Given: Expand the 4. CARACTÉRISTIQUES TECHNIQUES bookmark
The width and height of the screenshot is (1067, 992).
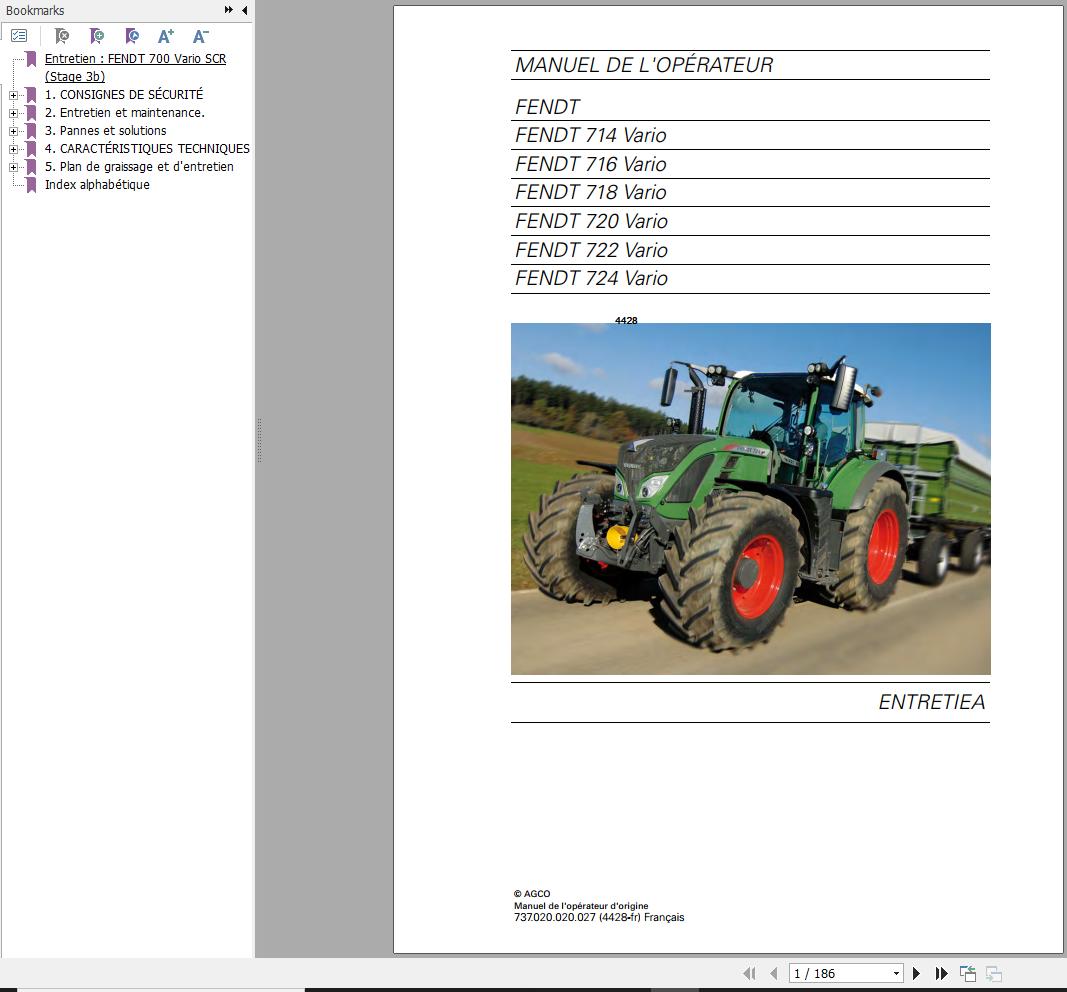Looking at the screenshot, I should (13, 149).
